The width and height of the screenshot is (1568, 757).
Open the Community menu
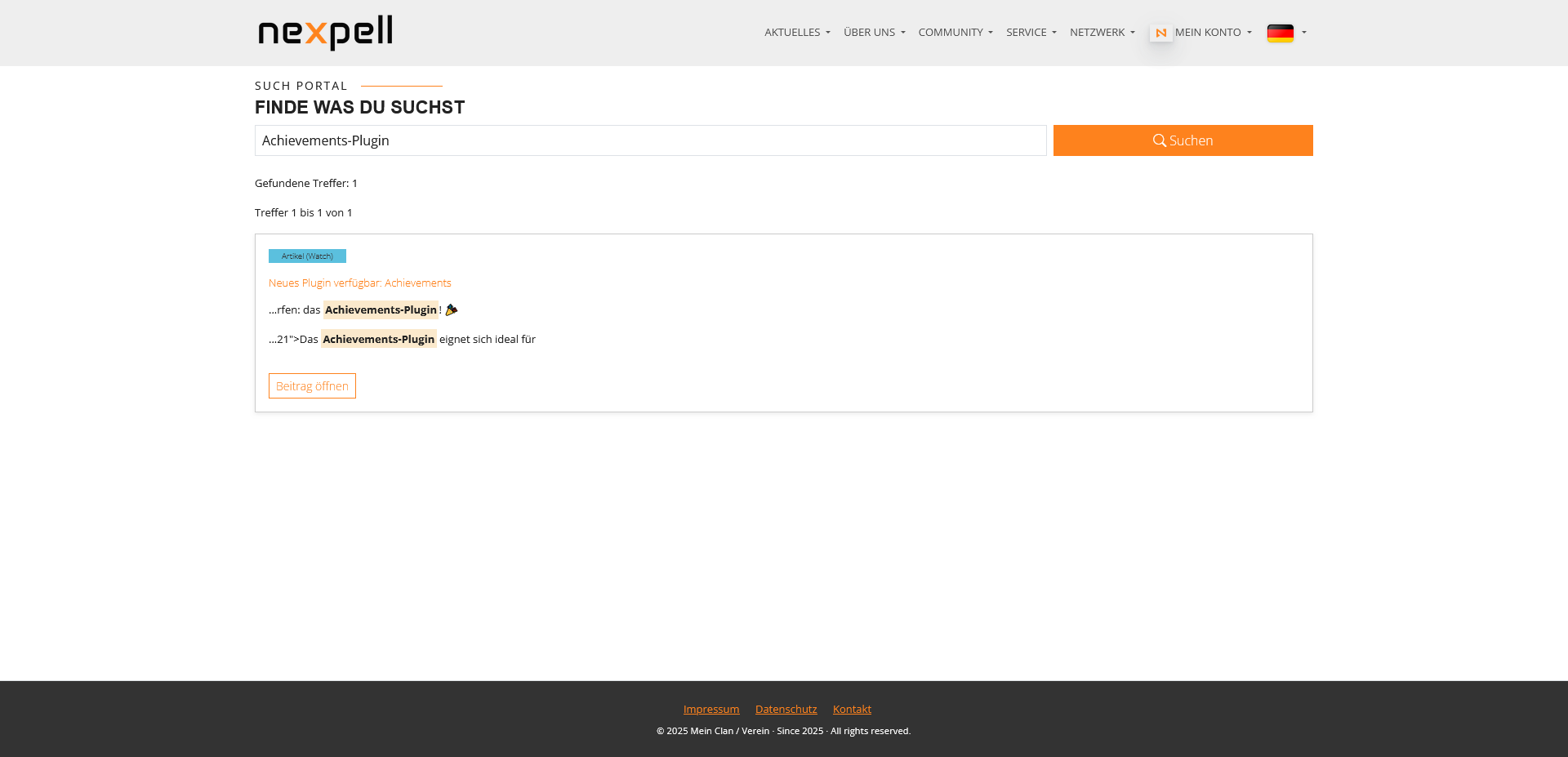[x=955, y=33]
